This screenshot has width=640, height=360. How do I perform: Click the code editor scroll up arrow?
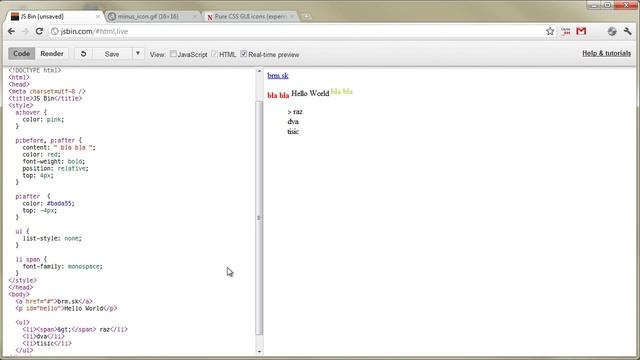259,71
